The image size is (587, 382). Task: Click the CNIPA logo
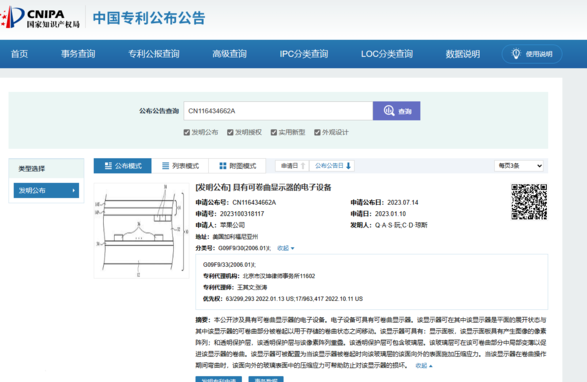[40, 17]
